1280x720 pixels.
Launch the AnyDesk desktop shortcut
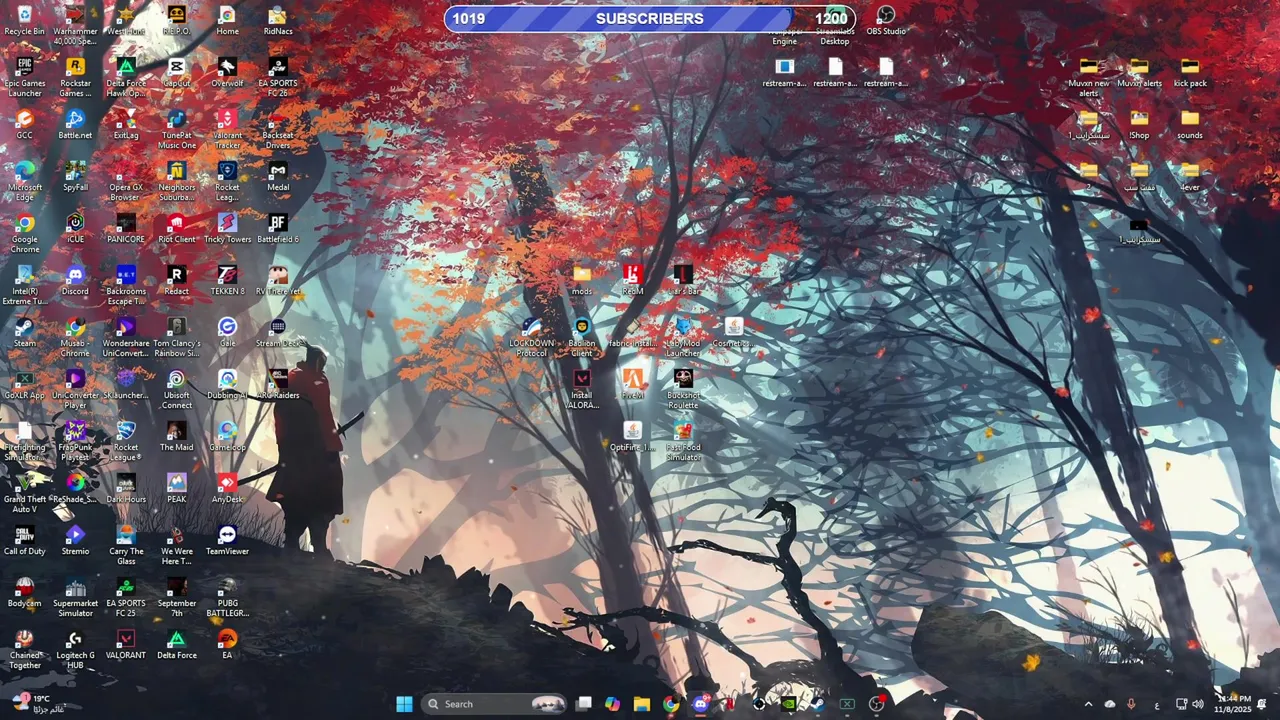(227, 488)
